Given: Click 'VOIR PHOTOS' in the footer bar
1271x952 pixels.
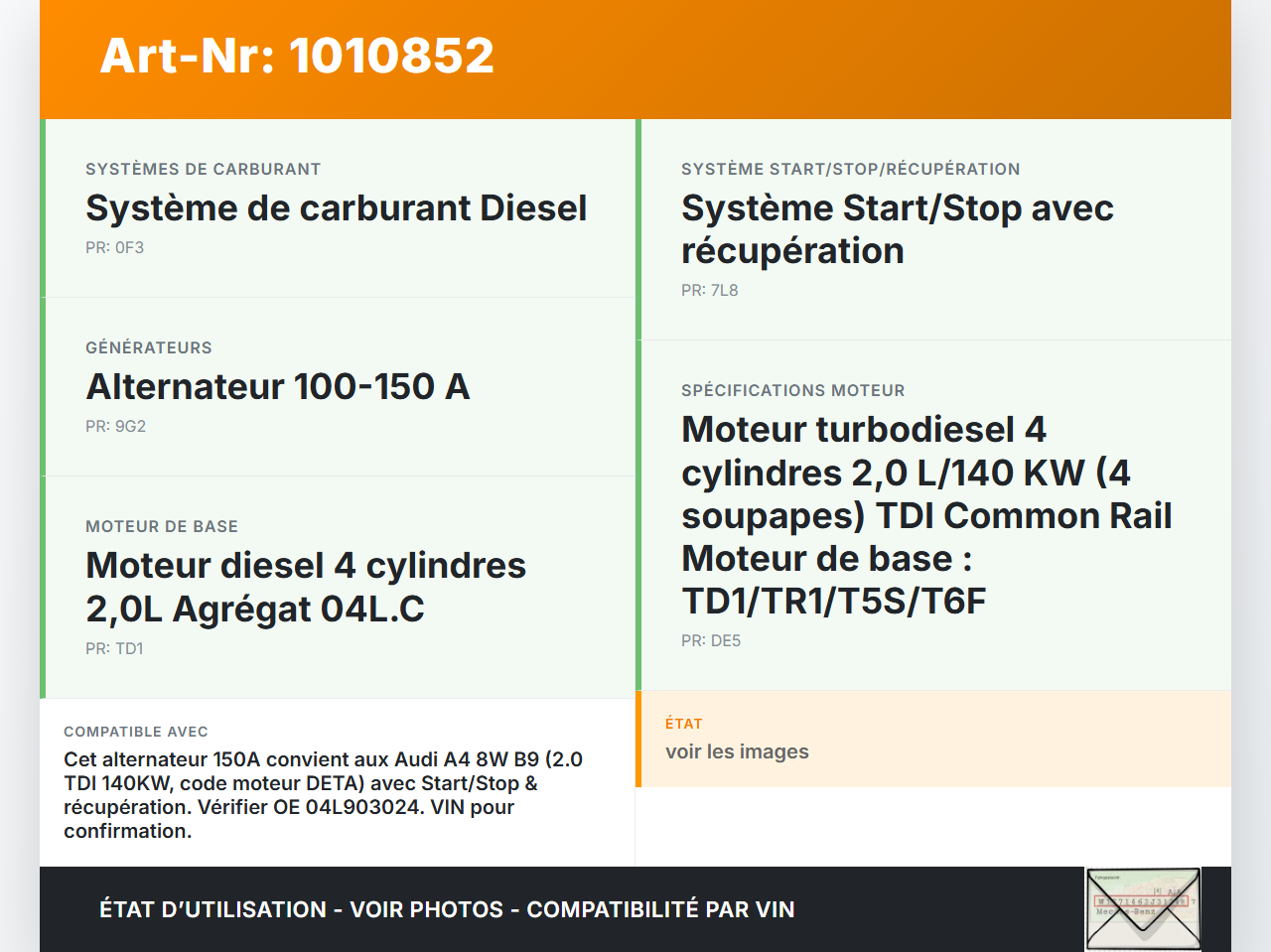Looking at the screenshot, I should click(x=425, y=909).
